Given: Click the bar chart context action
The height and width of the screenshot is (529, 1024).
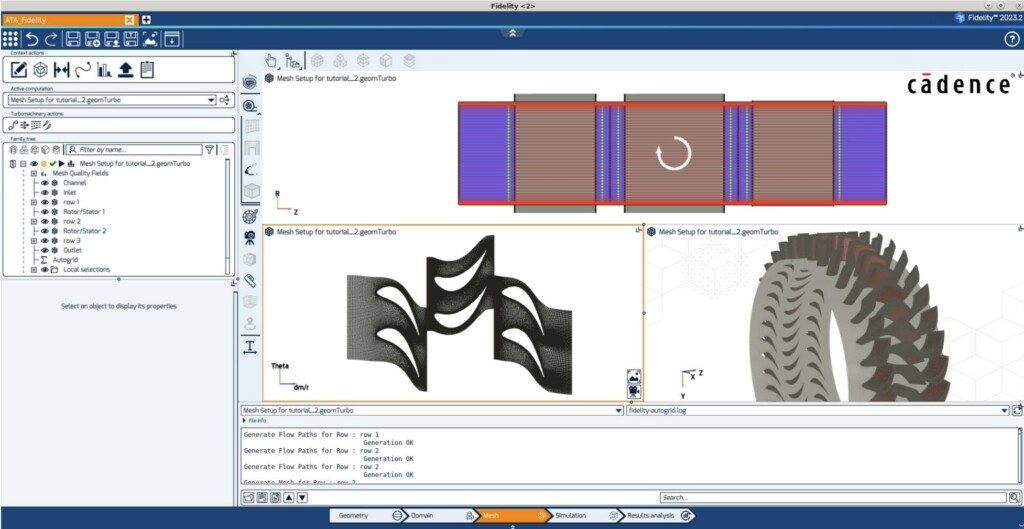Looking at the screenshot, I should coord(104,69).
